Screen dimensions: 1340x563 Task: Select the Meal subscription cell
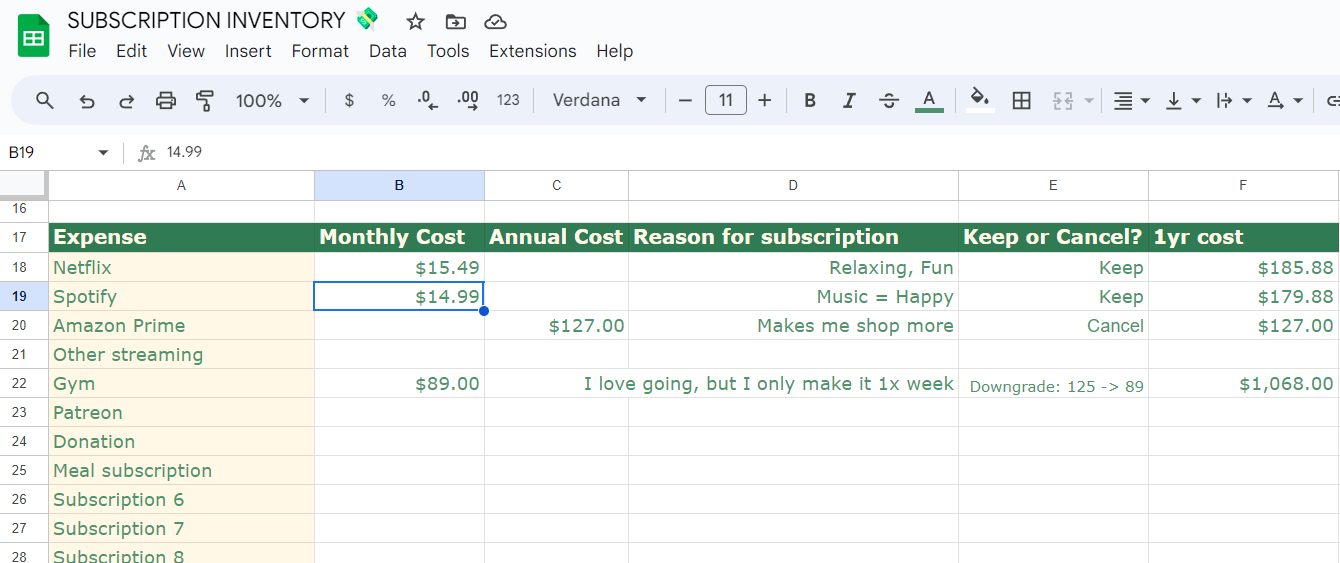click(x=181, y=471)
